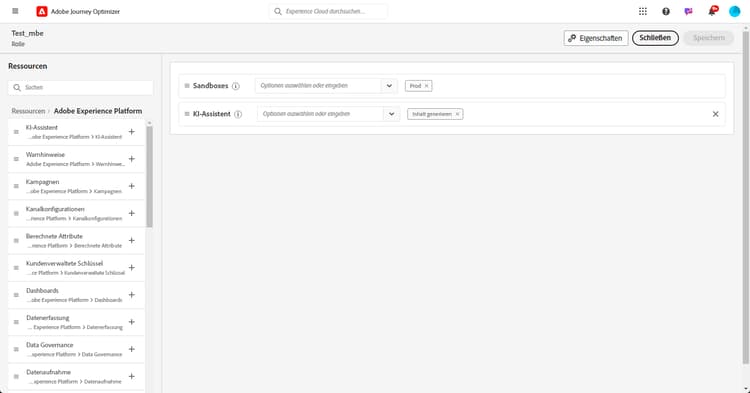
Task: Click the Schließen button
Action: point(655,38)
